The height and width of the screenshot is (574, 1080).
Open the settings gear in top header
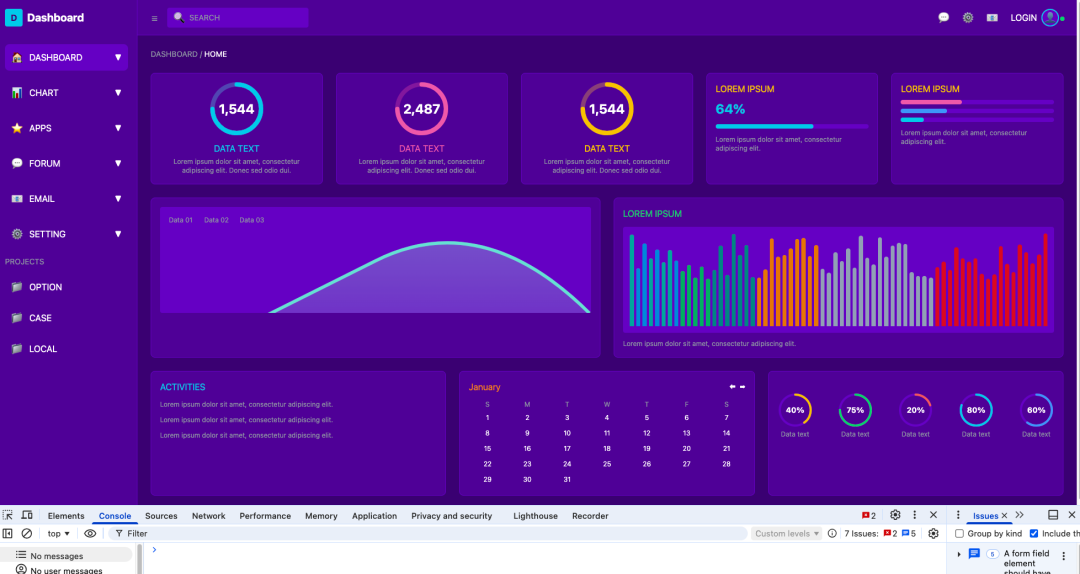[967, 18]
